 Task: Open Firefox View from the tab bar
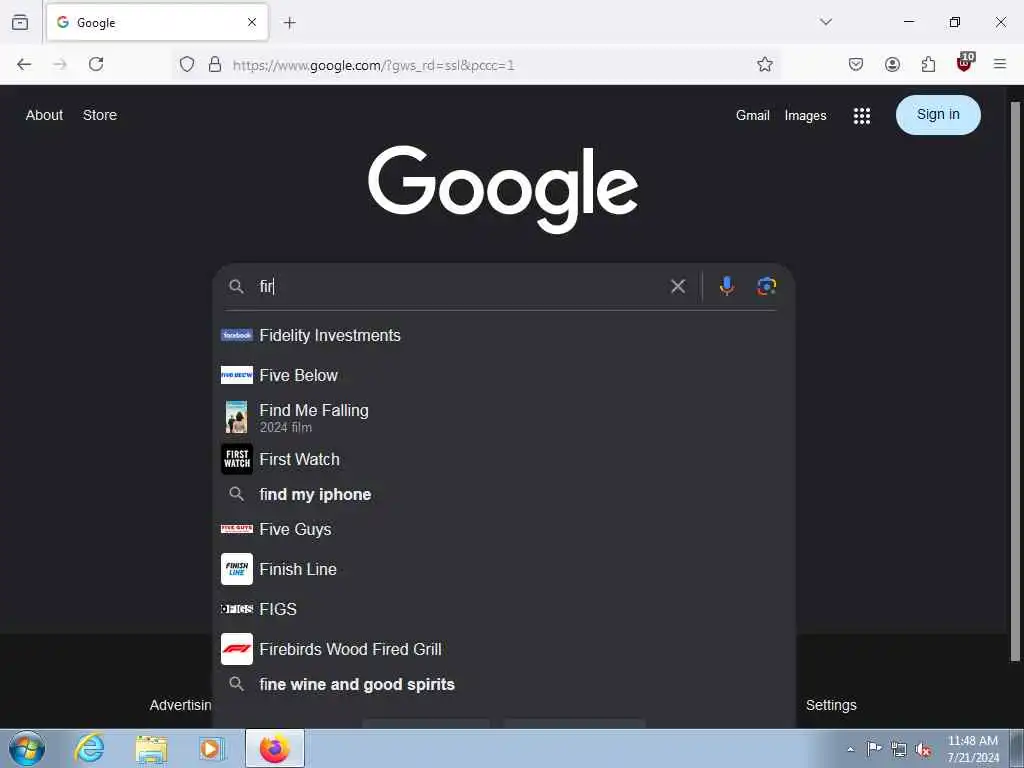pyautogui.click(x=20, y=22)
